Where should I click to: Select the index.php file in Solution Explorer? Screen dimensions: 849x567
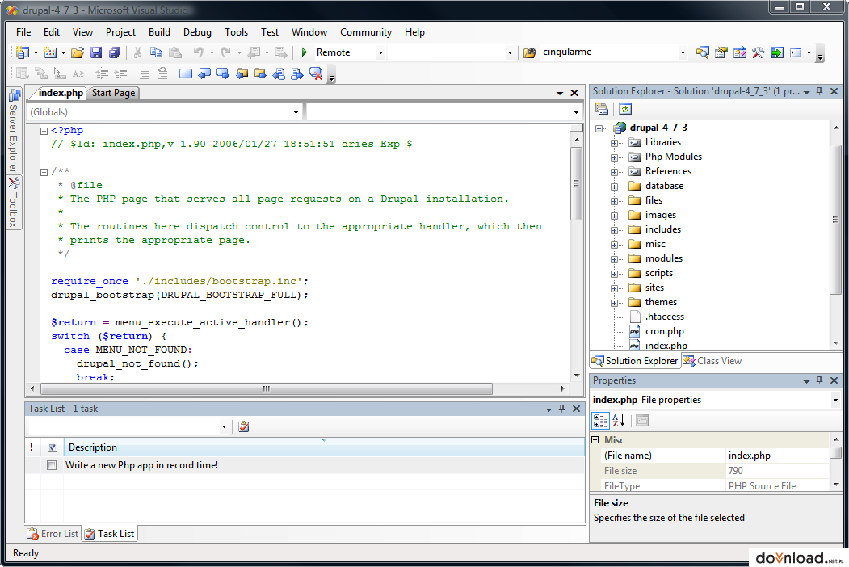coord(665,346)
